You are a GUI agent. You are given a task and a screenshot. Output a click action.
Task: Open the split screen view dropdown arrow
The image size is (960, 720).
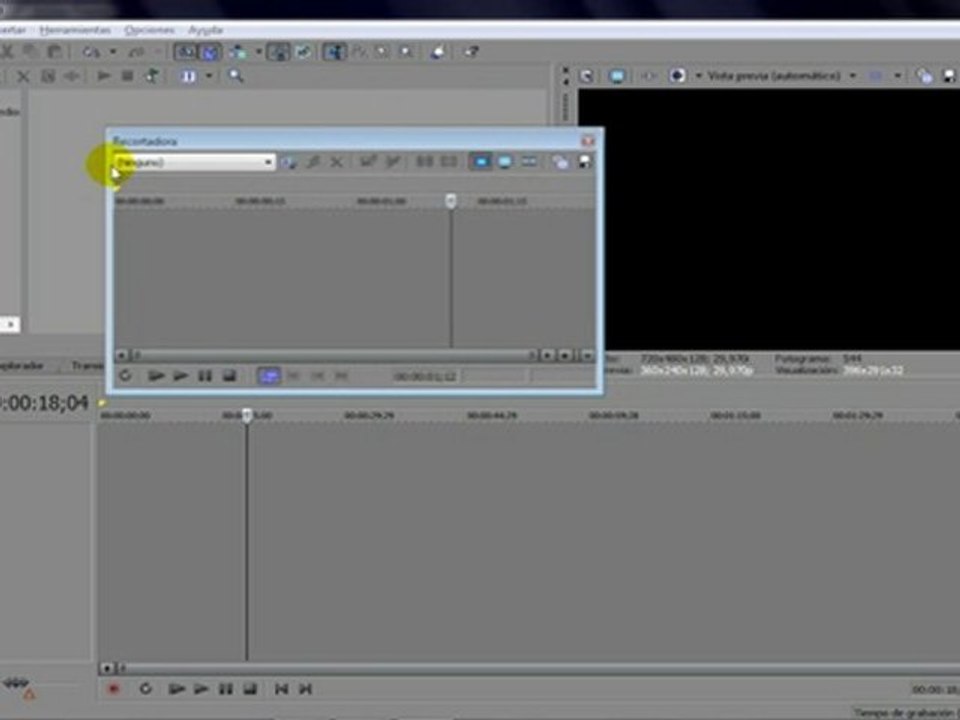(x=699, y=76)
